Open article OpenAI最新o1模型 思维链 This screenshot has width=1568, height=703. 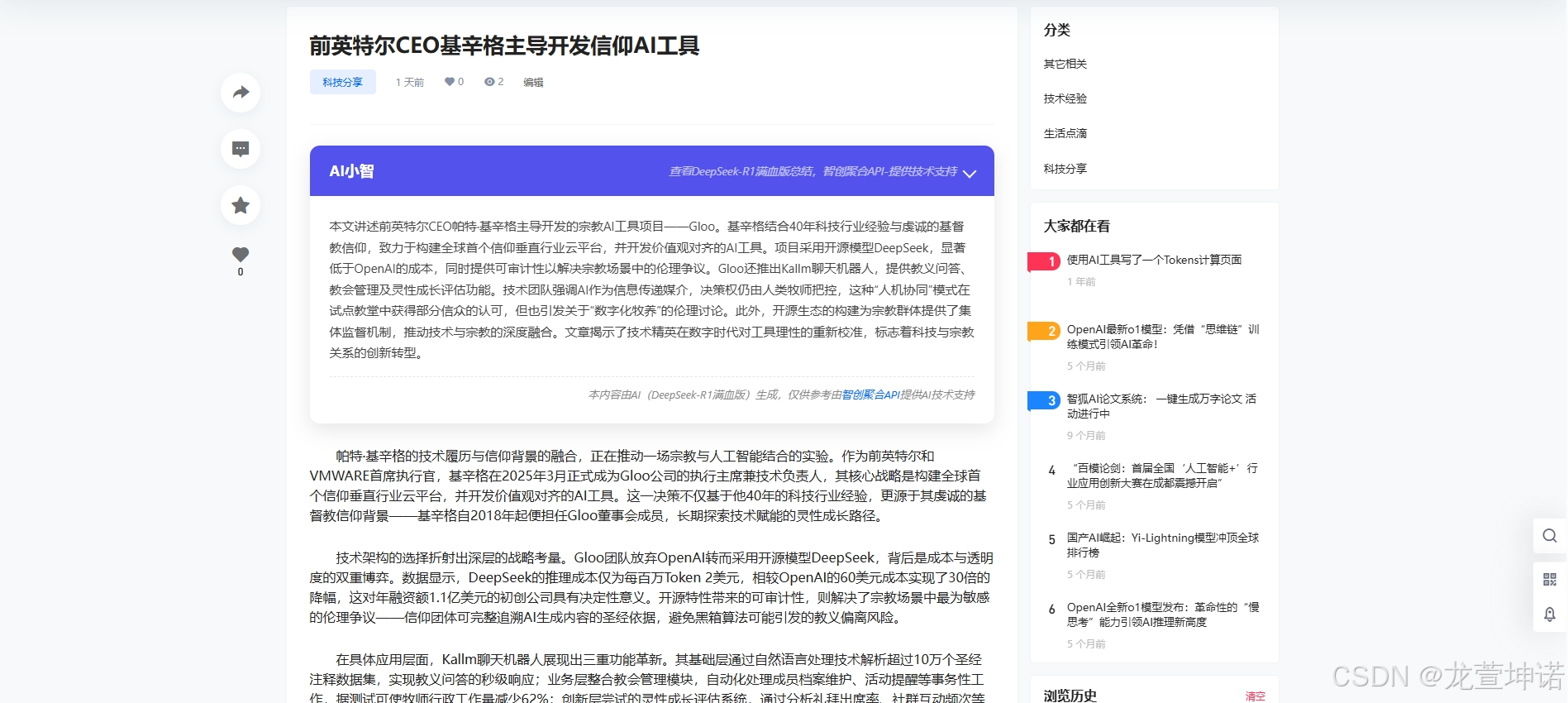coord(1163,337)
